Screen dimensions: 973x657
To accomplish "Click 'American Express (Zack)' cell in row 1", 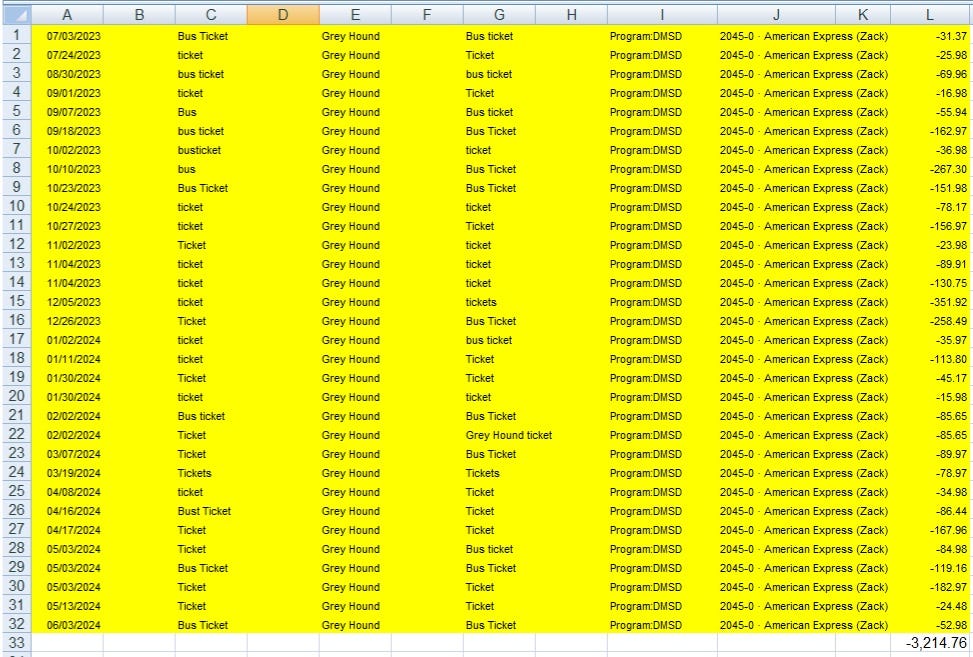I will tap(804, 36).
